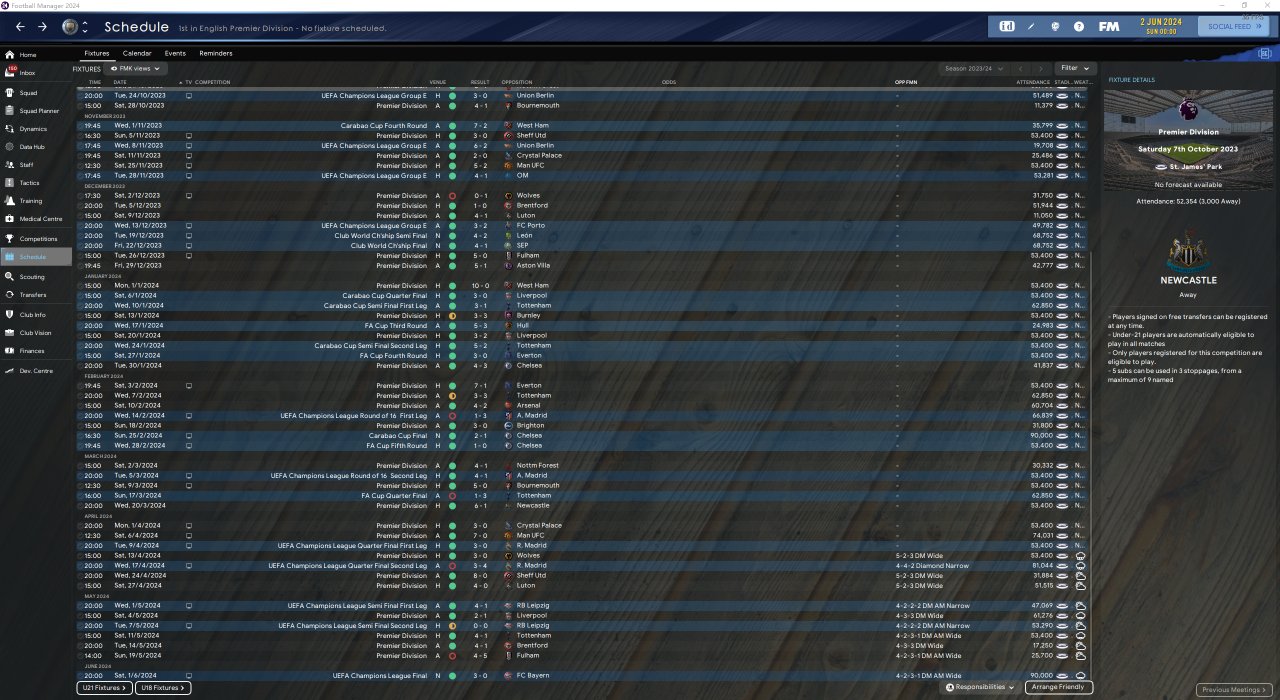
Task: Open the Social Feed panel
Action: (x=1235, y=26)
